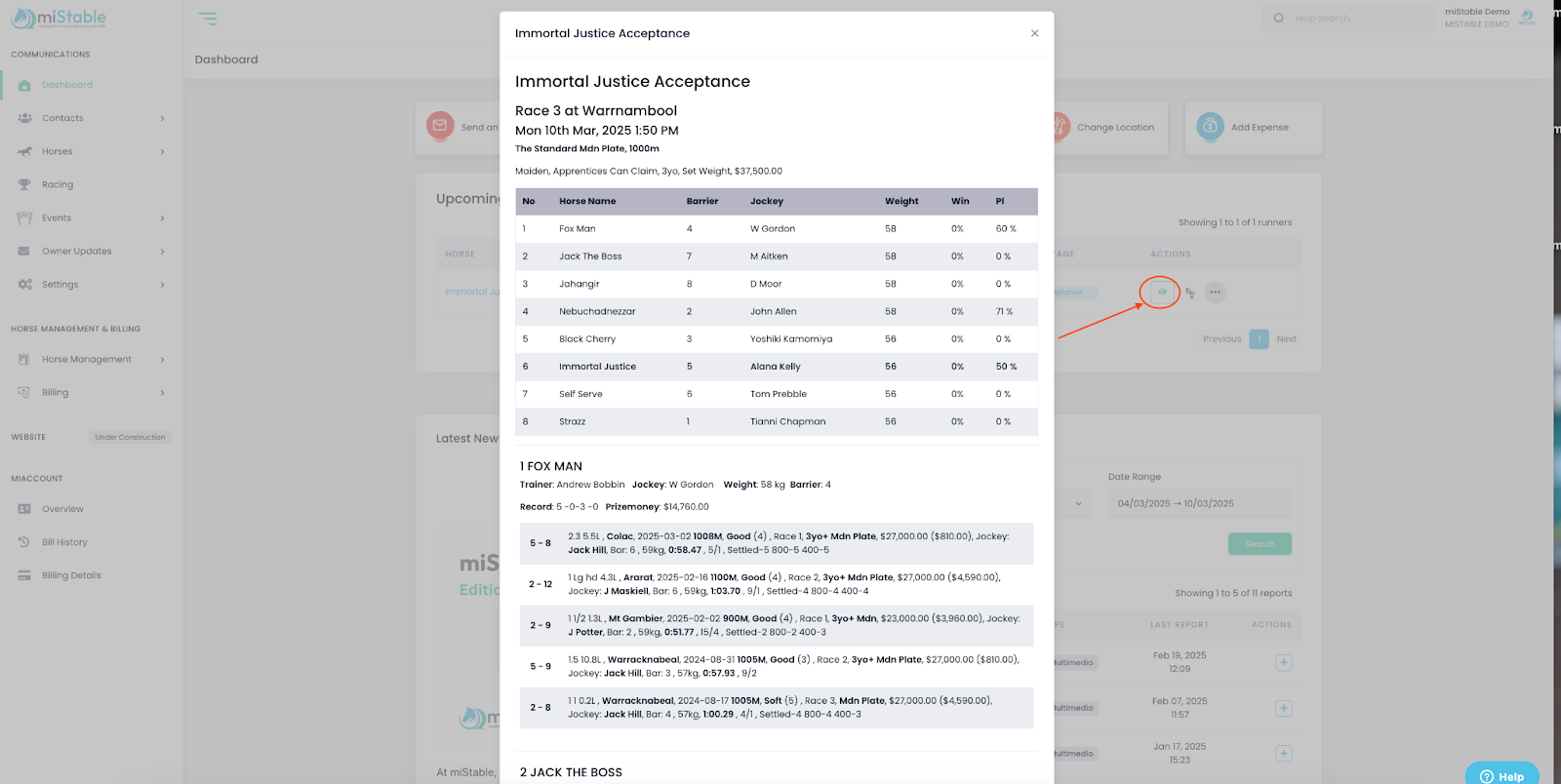Click the miStable Demo profile avatar

pyautogui.click(x=1527, y=18)
